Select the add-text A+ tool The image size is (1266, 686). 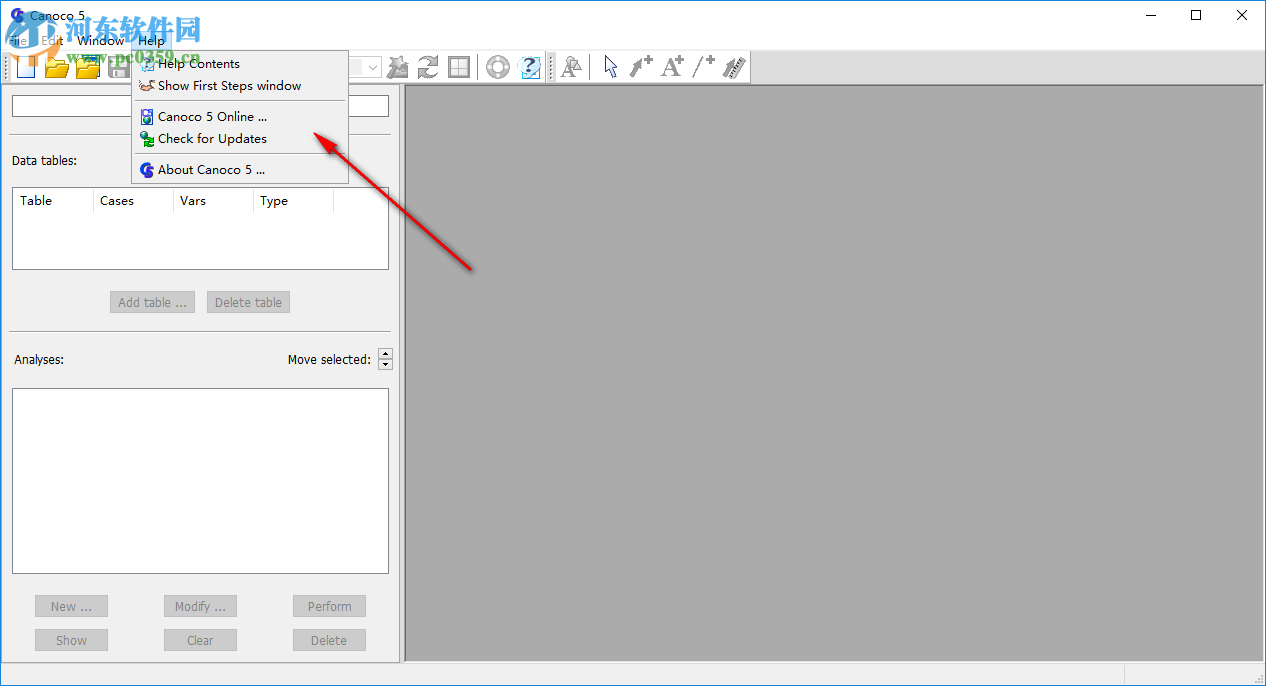[x=673, y=67]
